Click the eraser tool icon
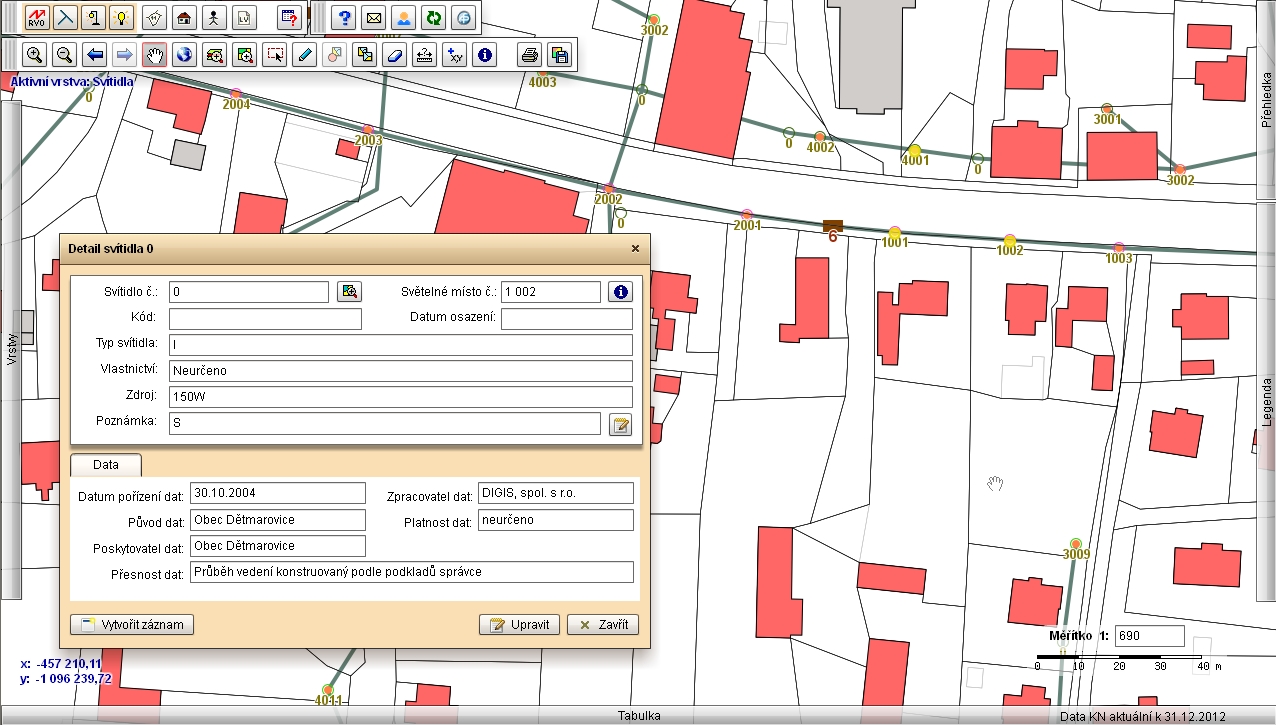Screen dimensions: 1276x725 395,55
